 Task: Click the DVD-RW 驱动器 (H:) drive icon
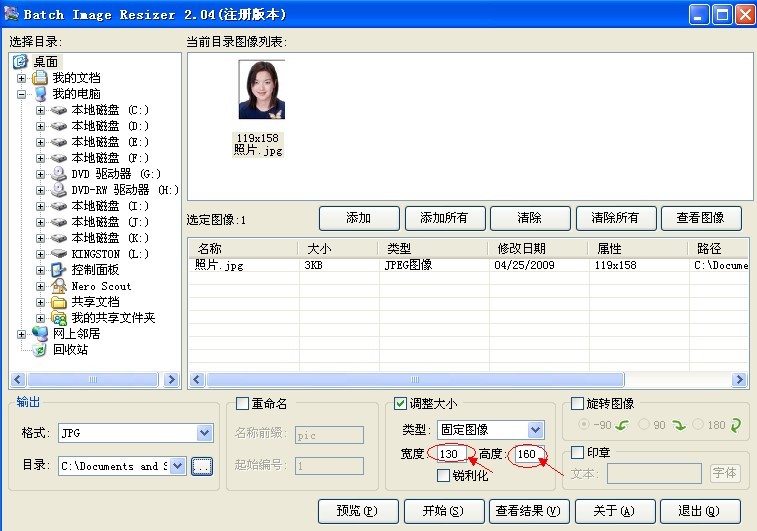tap(59, 190)
